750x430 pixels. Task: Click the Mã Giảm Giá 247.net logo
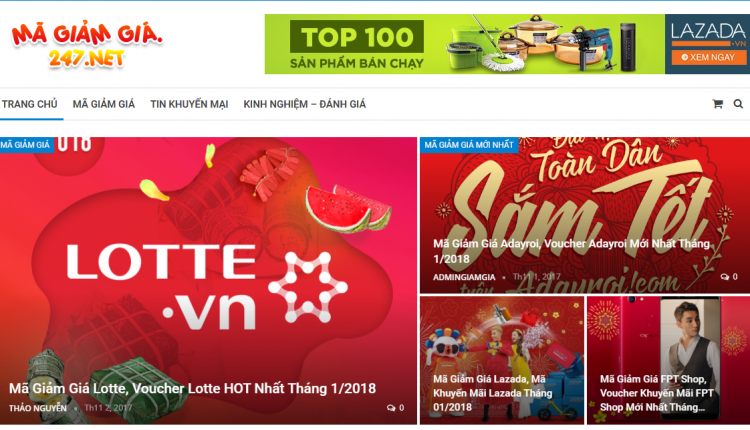[87, 44]
